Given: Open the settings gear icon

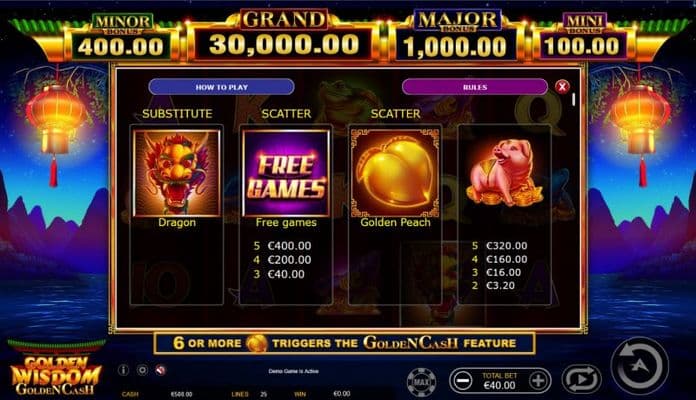Looking at the screenshot, I should point(142,370).
